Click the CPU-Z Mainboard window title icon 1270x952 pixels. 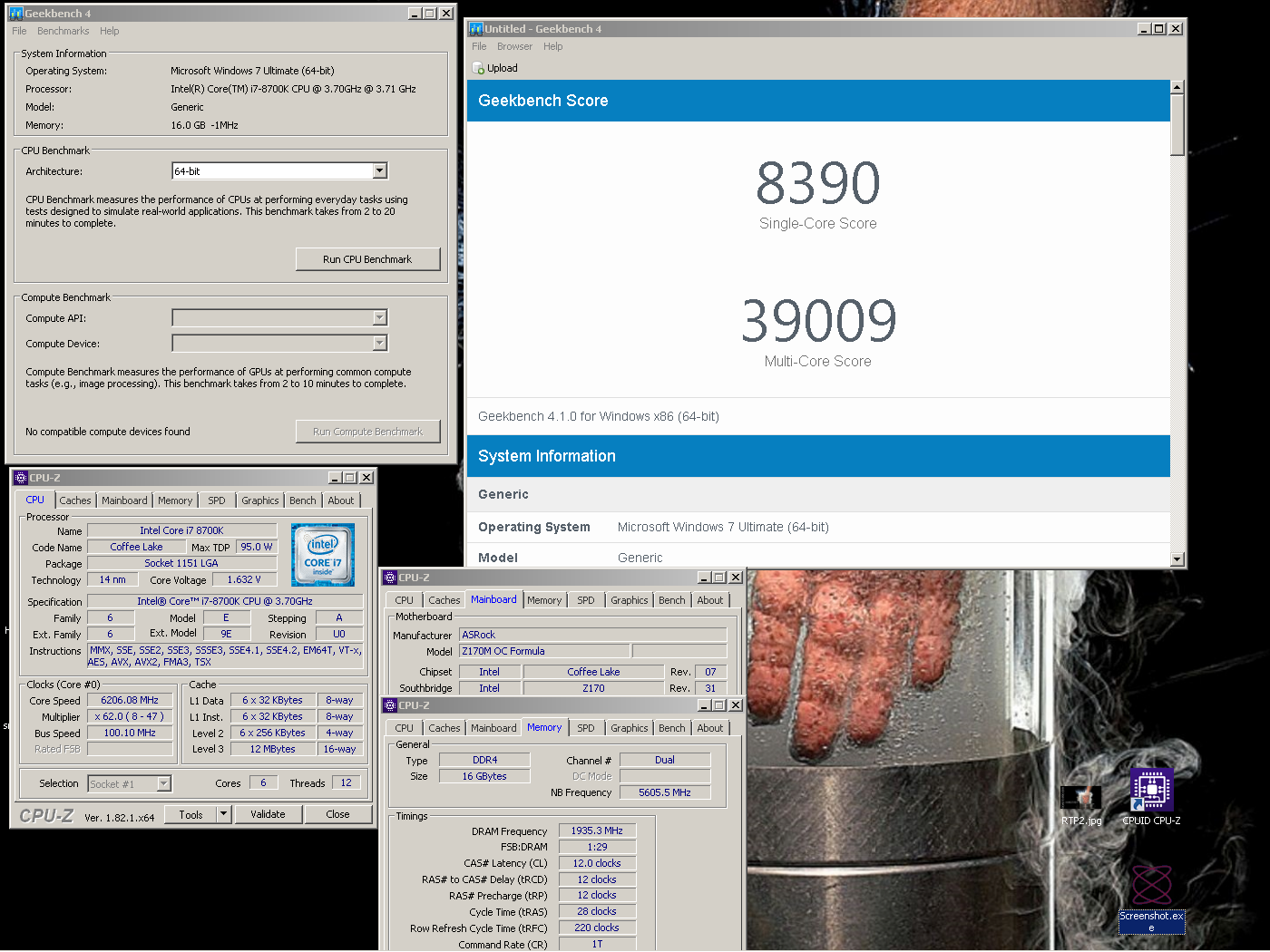coord(390,578)
